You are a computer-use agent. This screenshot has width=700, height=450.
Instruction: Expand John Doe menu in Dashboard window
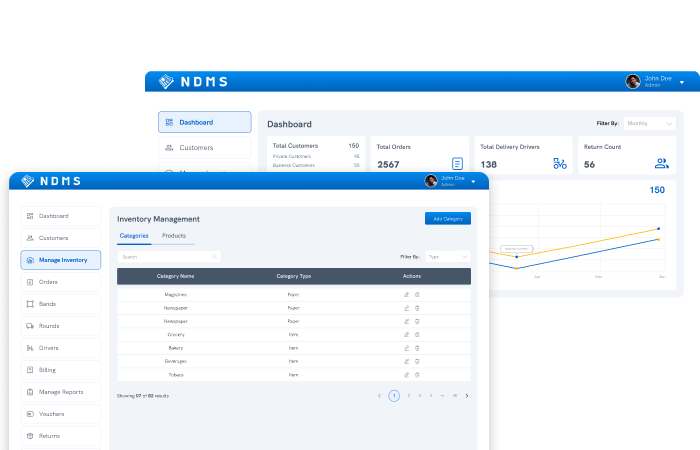tap(682, 81)
